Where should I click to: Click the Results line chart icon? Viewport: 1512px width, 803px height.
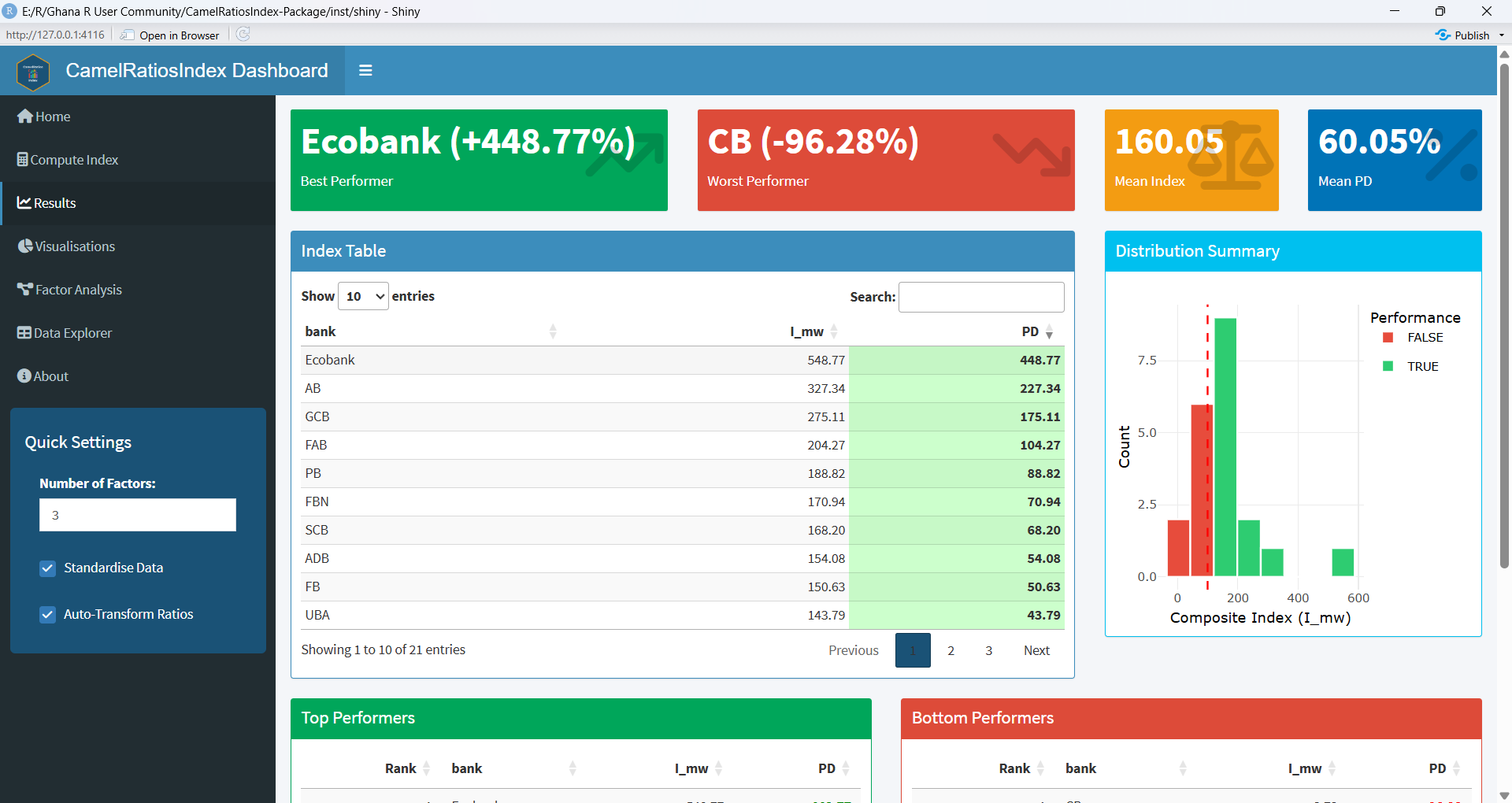click(x=24, y=203)
